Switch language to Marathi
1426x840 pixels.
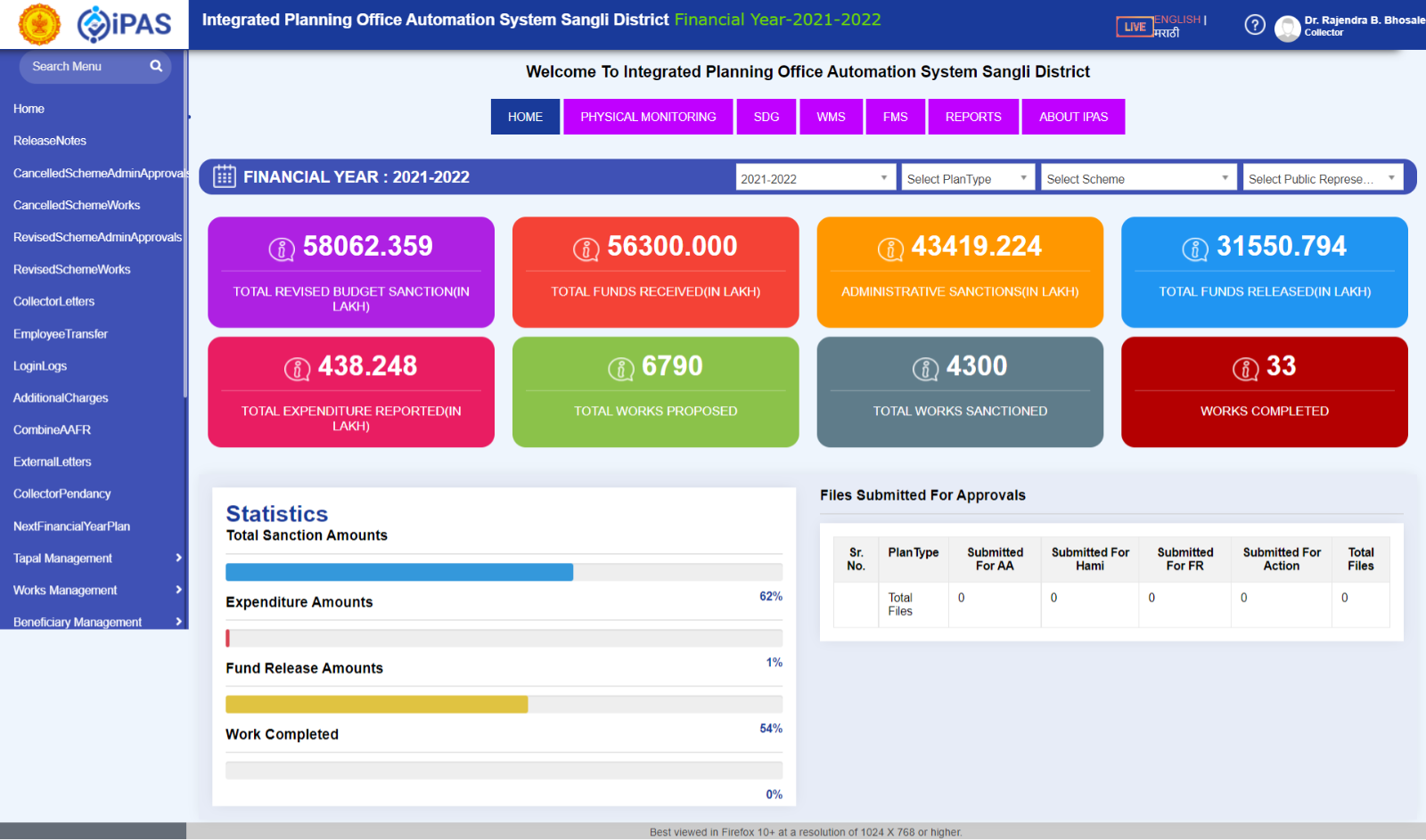(1167, 34)
